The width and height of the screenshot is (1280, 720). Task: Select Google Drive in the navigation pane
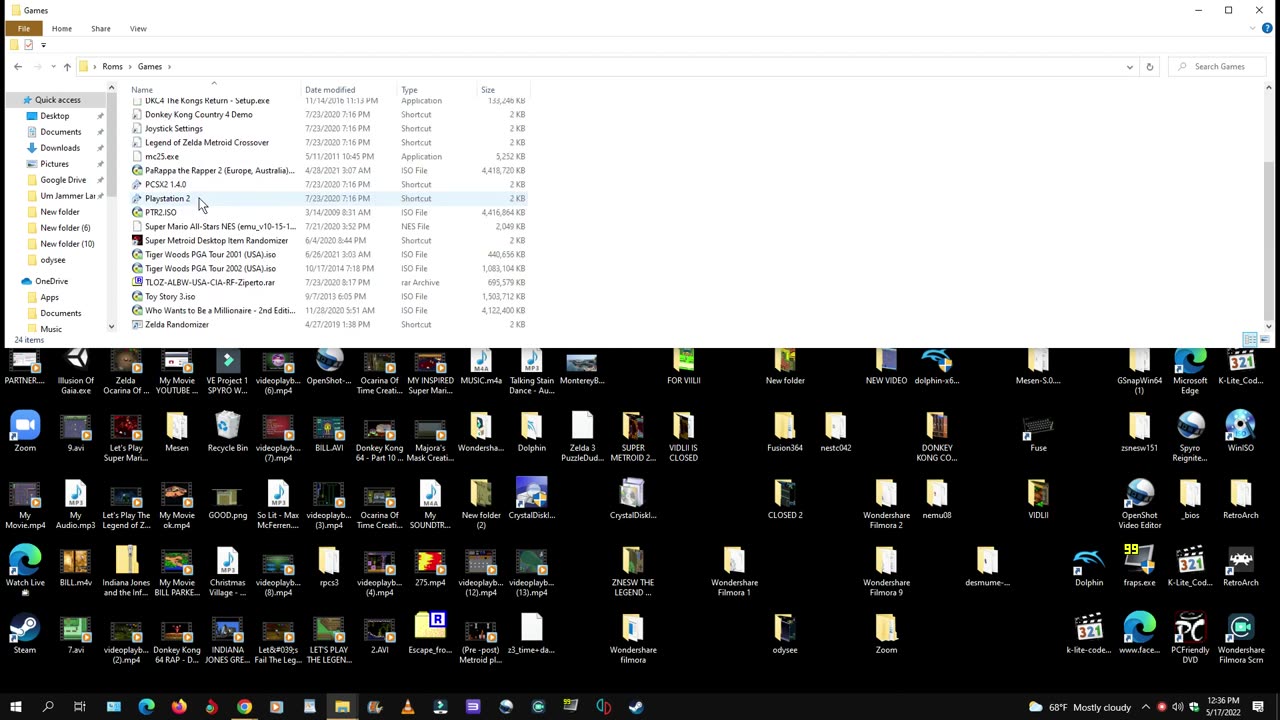click(63, 180)
